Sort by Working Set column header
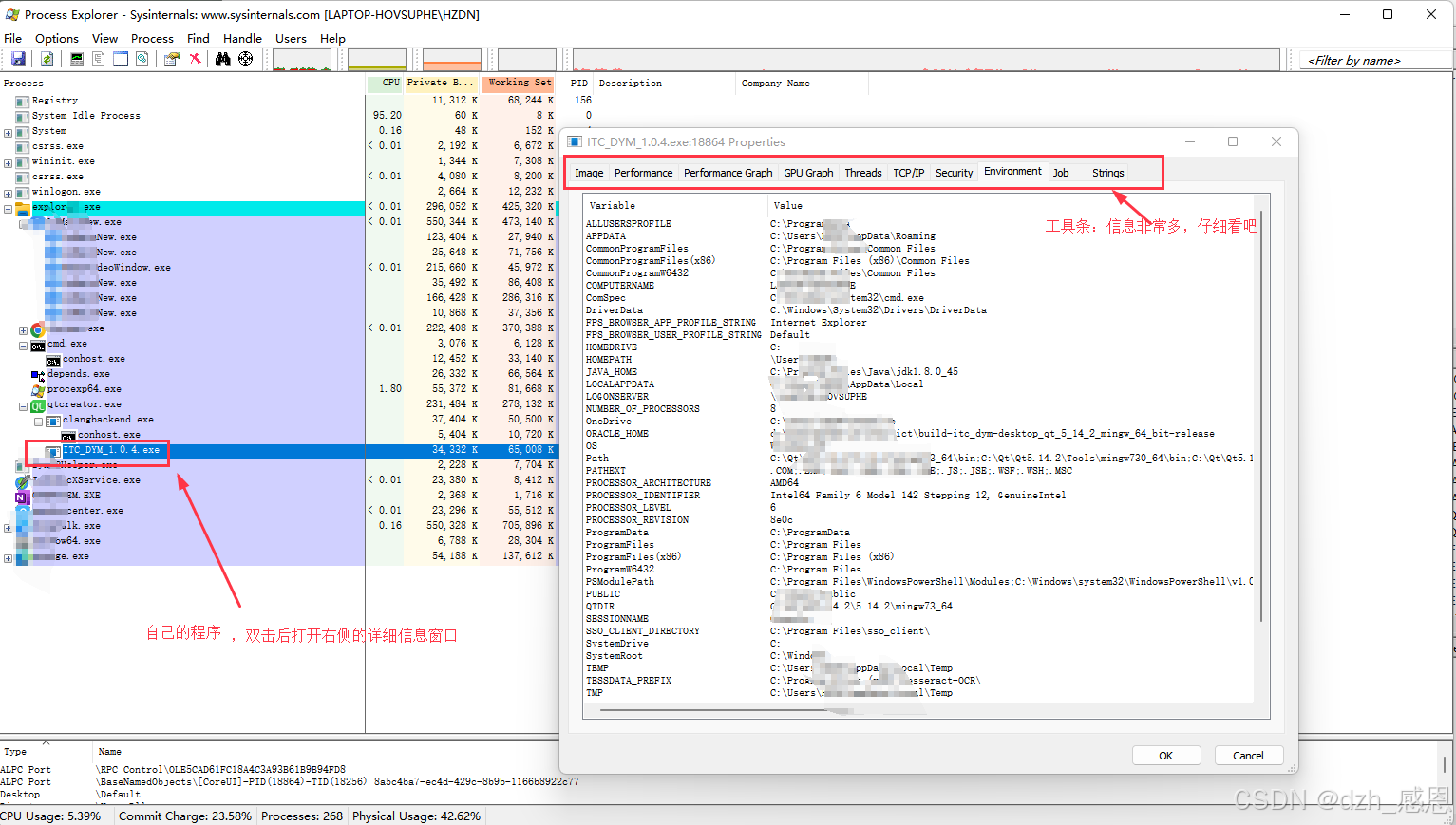1456x825 pixels. [519, 83]
